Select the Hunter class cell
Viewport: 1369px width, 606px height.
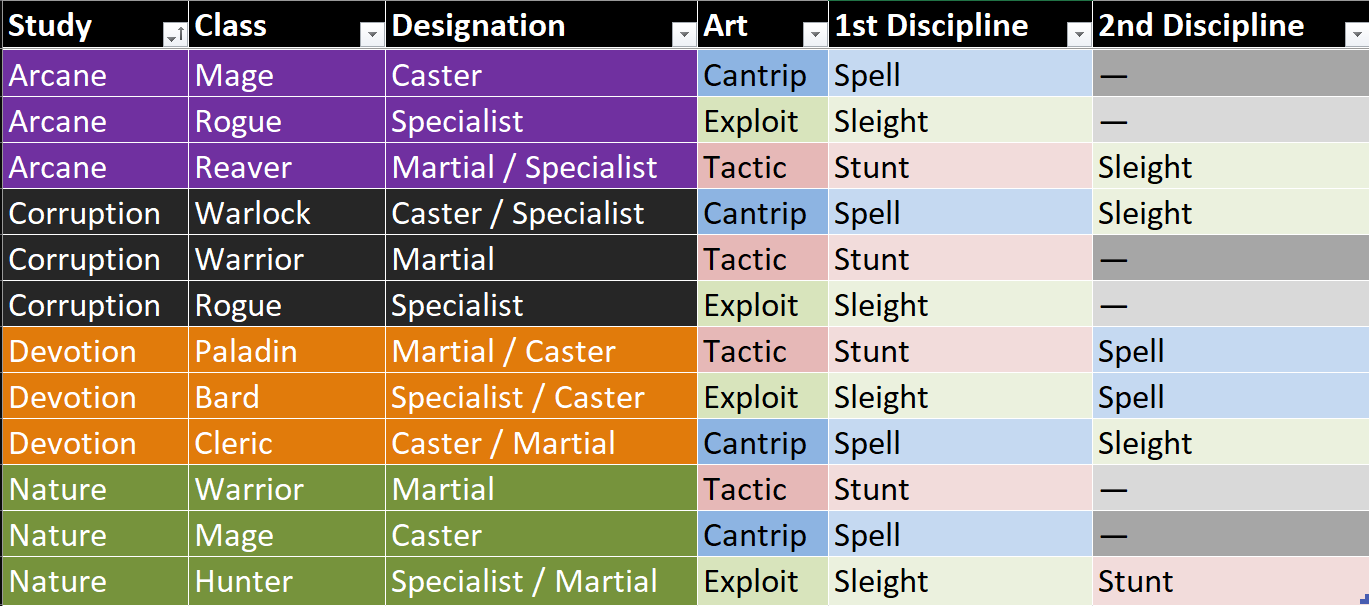click(x=287, y=581)
